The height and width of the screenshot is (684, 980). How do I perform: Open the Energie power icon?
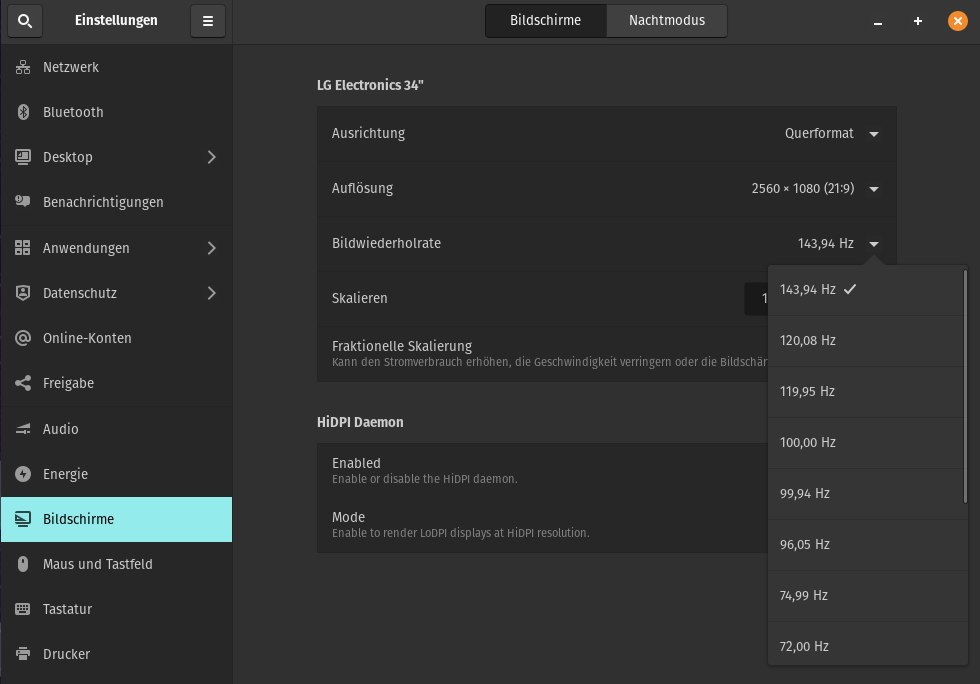click(x=23, y=474)
